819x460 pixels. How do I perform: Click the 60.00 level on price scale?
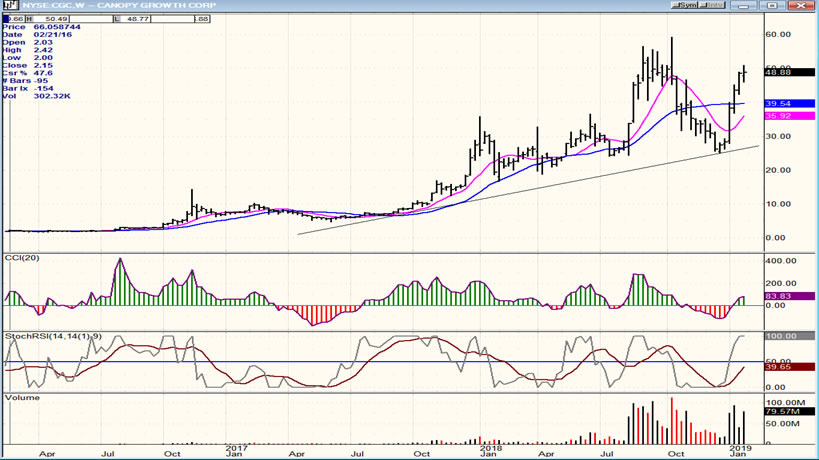click(778, 33)
